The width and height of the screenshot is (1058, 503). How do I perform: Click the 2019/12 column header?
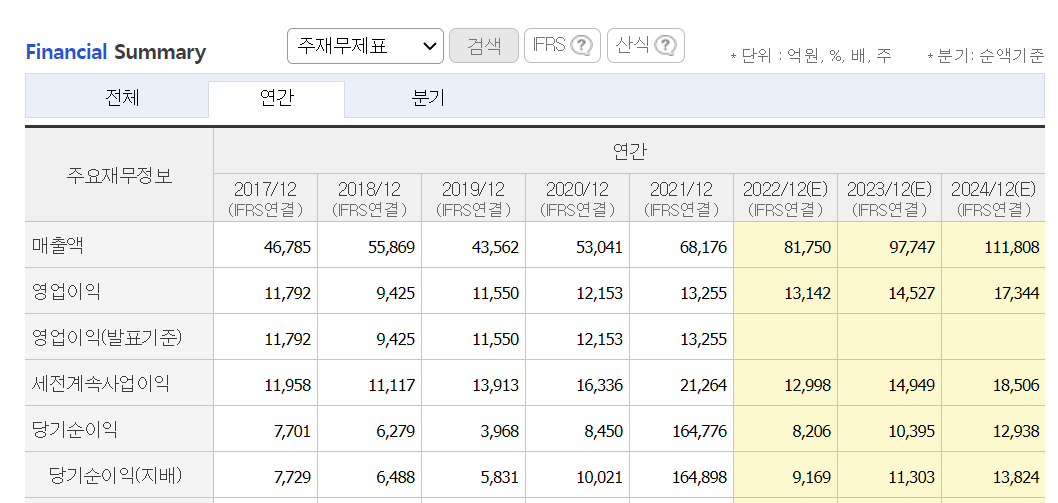coord(473,198)
